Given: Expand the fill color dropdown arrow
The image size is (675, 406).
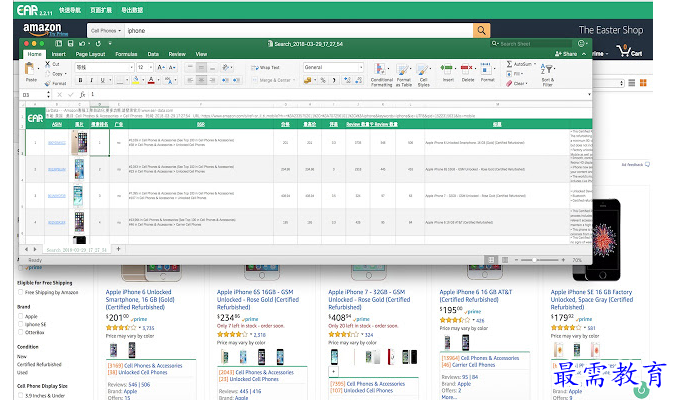Looking at the screenshot, I should click(143, 81).
